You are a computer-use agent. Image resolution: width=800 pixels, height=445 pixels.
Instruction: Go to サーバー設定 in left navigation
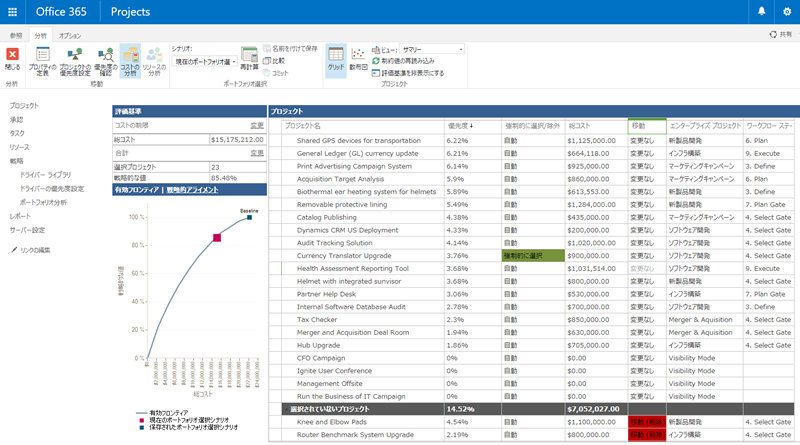(27, 230)
